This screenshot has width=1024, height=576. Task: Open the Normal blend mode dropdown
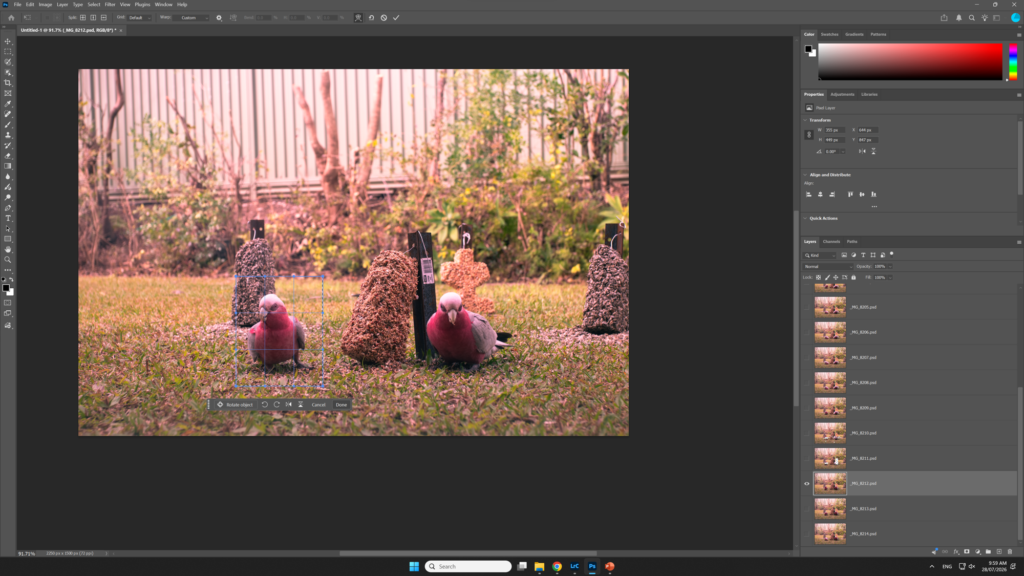pos(827,266)
